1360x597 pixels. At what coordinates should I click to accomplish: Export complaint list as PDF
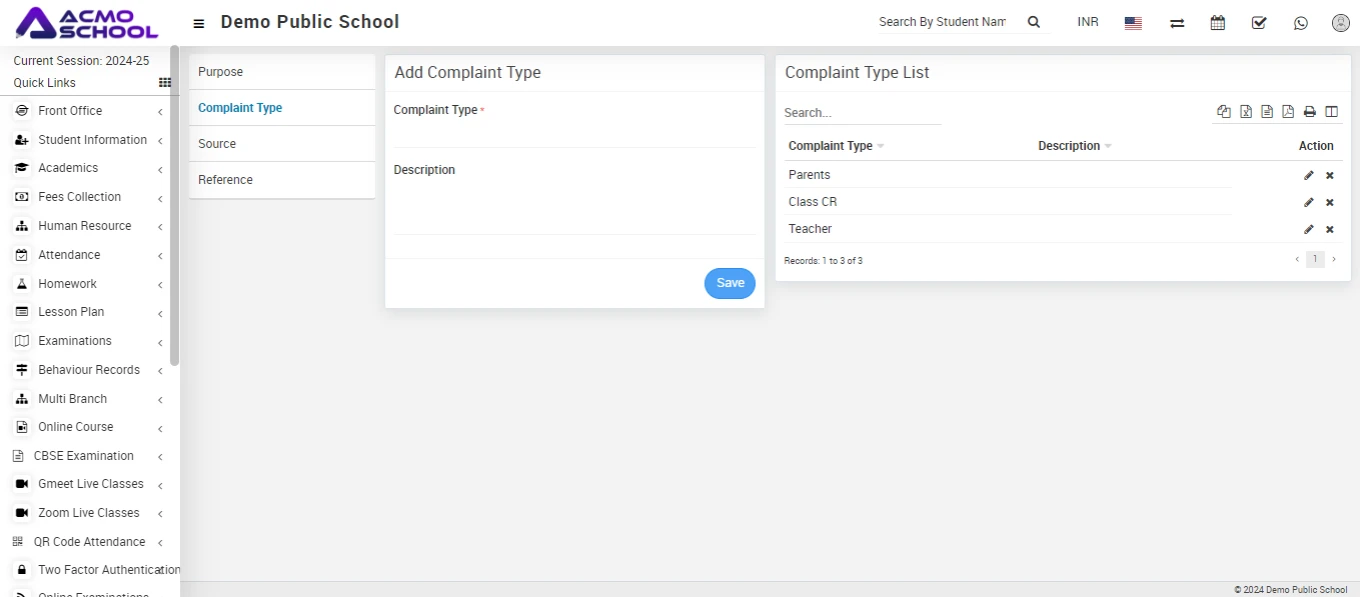(x=1288, y=112)
